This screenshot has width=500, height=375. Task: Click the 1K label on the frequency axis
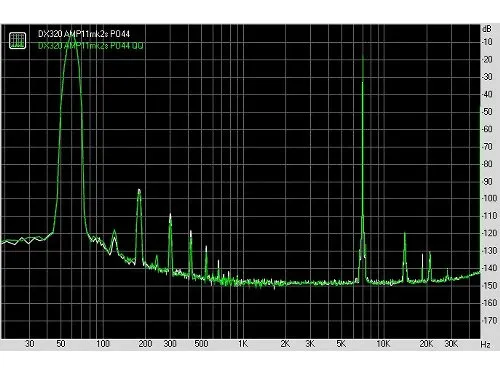[x=243, y=344]
